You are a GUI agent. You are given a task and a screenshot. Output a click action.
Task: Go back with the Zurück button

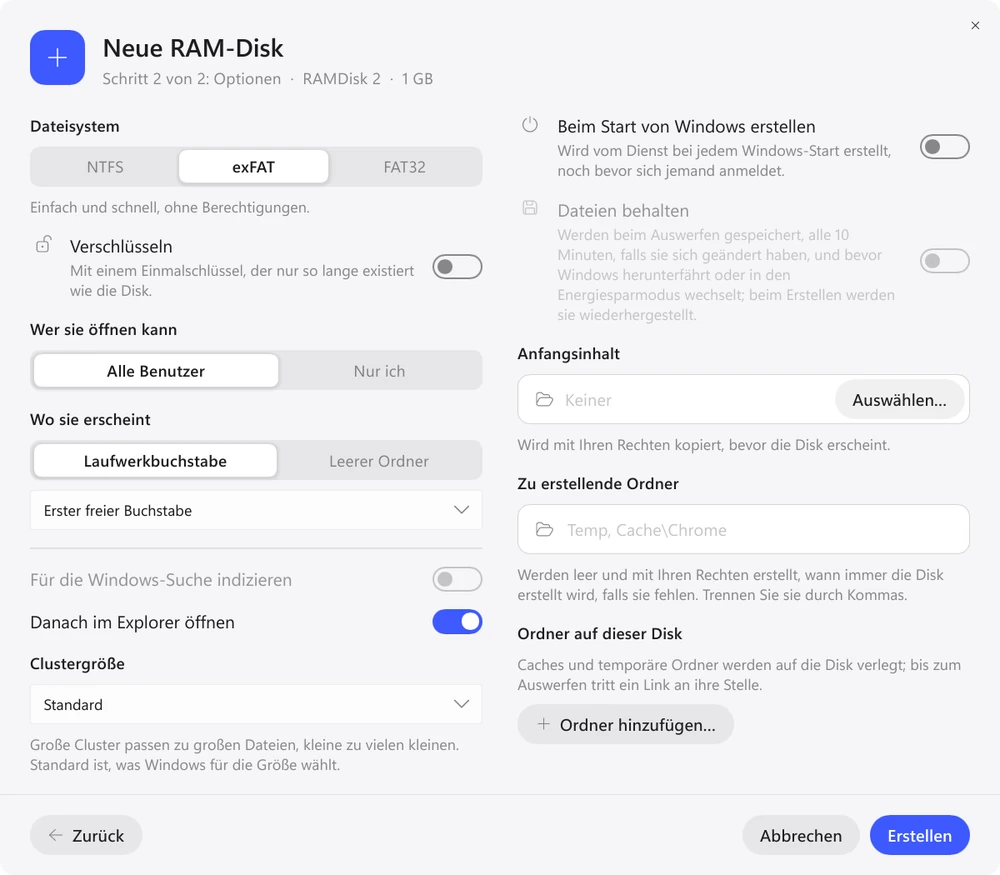(86, 835)
